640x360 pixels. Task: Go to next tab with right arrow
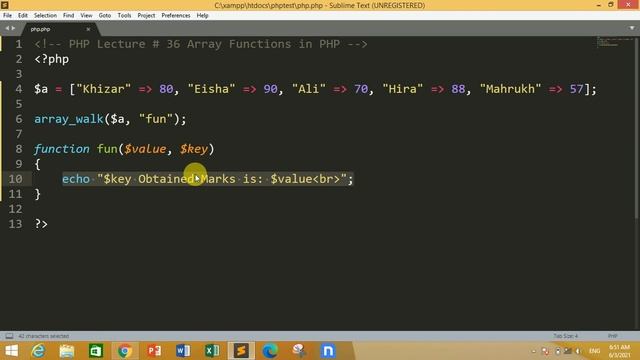(x=13, y=28)
